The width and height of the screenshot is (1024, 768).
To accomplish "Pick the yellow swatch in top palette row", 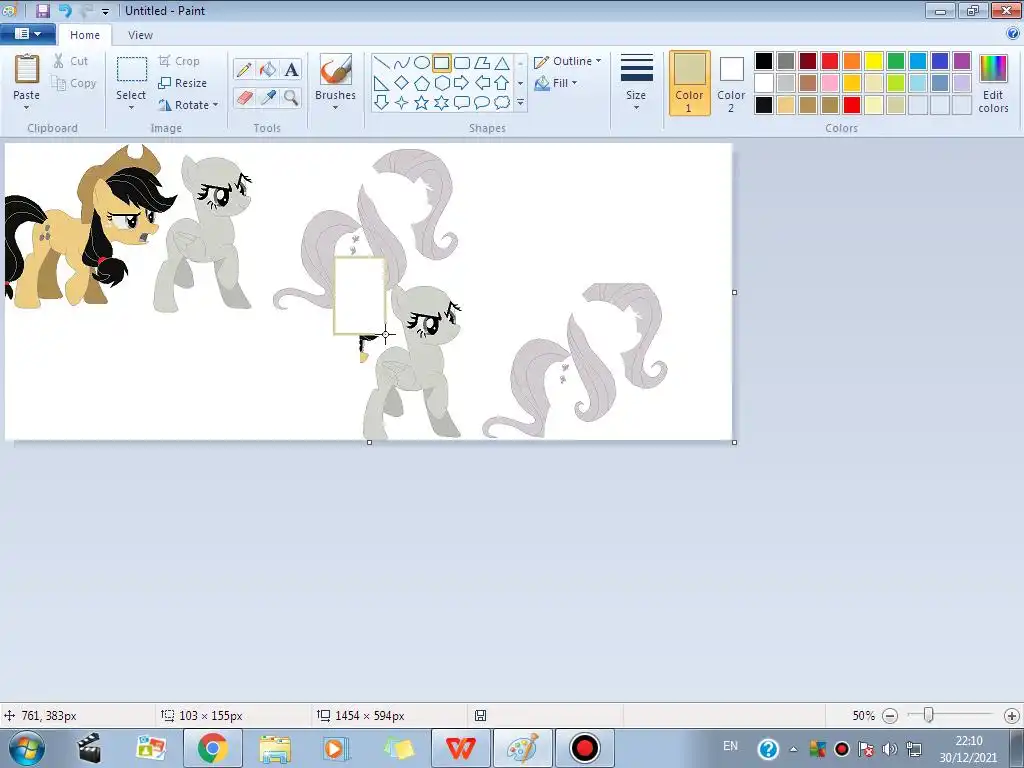I will pos(874,61).
